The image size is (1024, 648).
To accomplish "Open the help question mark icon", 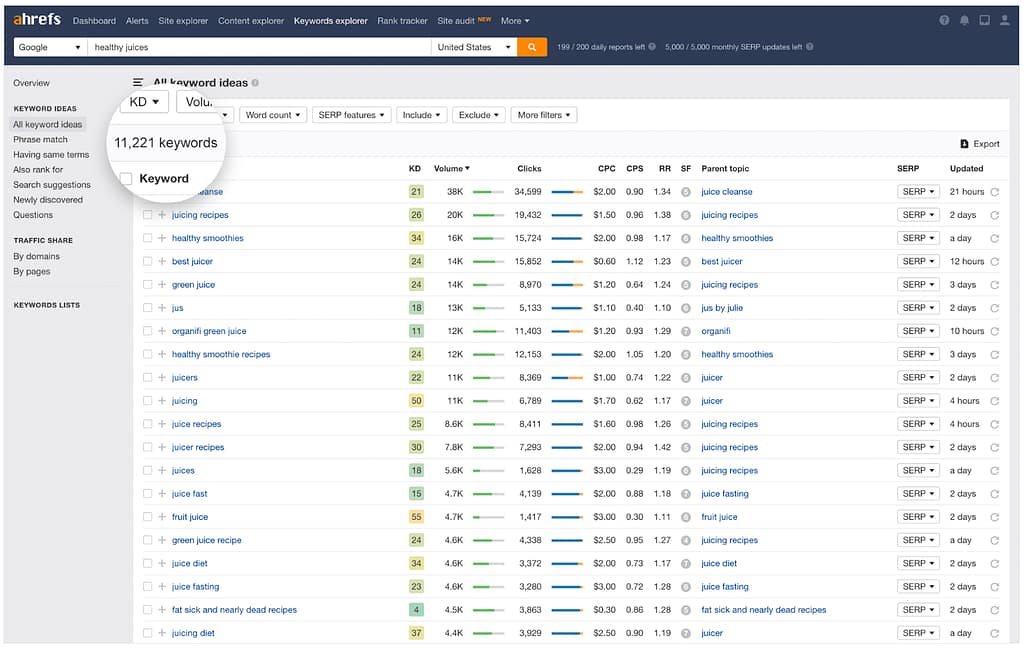I will [945, 21].
